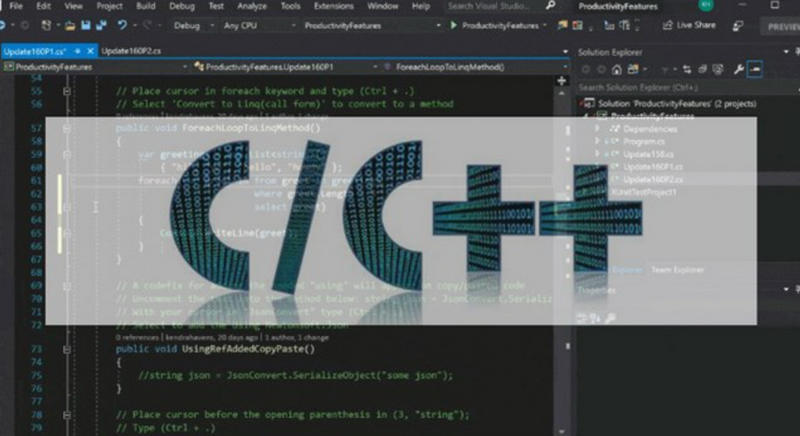This screenshot has height=436, width=800.
Task: Open the Extensions menu
Action: [334, 6]
